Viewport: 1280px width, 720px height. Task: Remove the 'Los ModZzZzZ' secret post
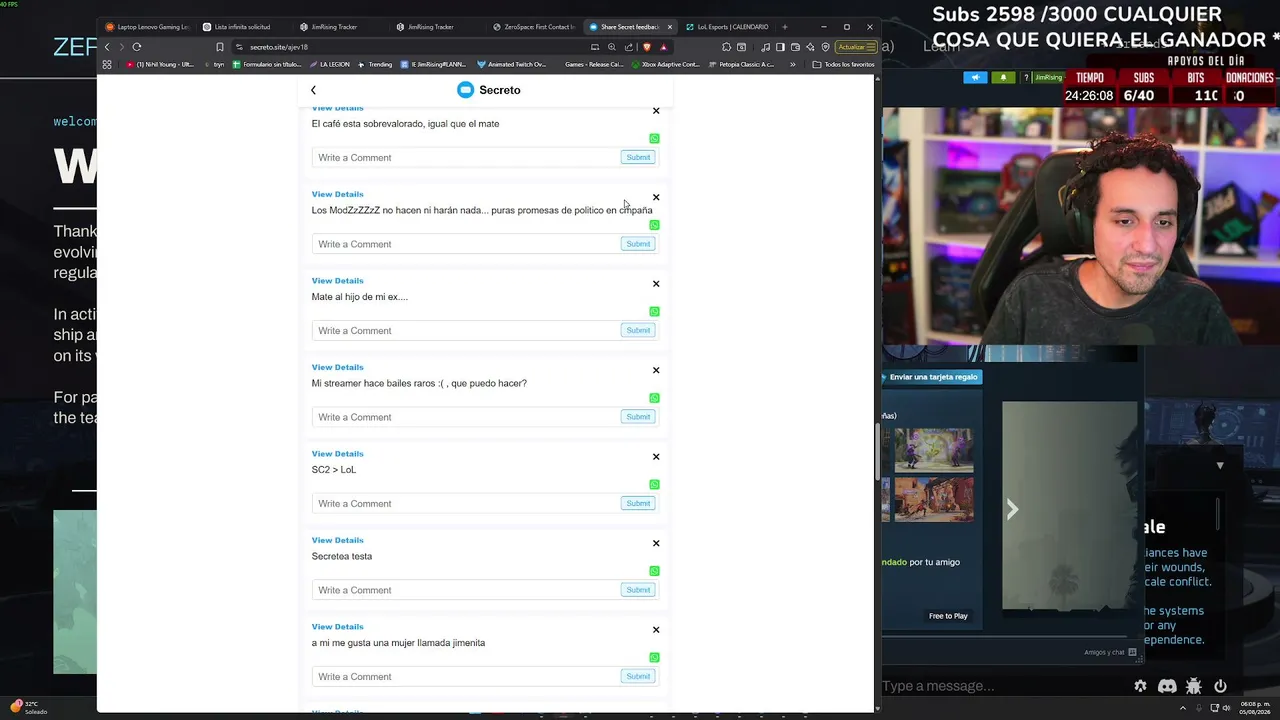656,197
